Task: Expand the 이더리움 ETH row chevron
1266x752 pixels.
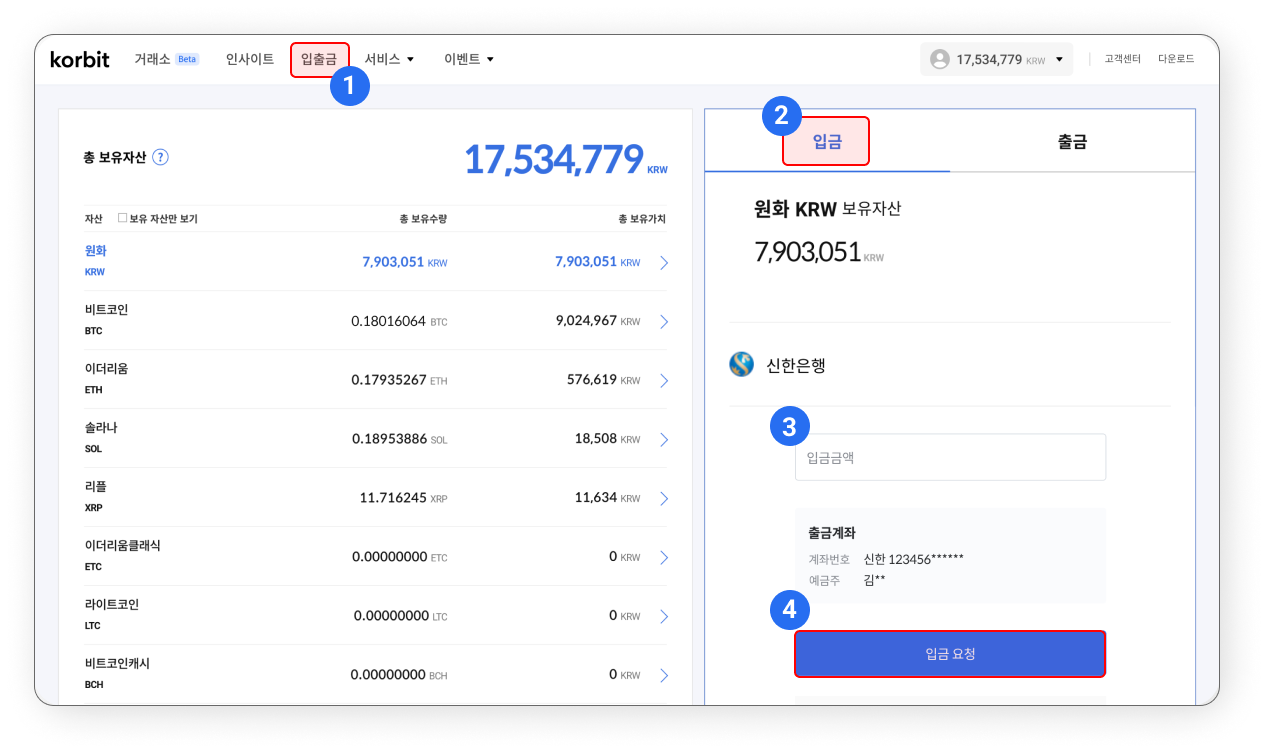Action: (x=664, y=380)
